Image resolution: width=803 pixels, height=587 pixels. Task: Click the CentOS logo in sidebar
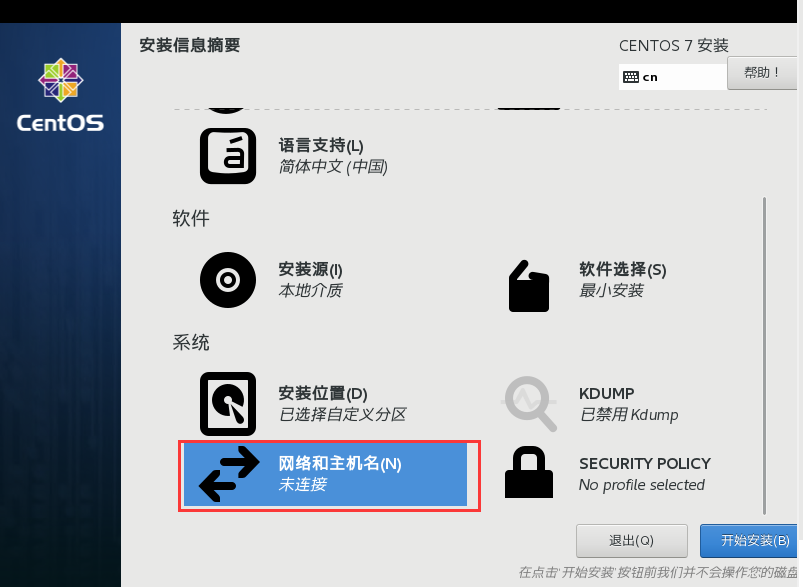click(60, 95)
